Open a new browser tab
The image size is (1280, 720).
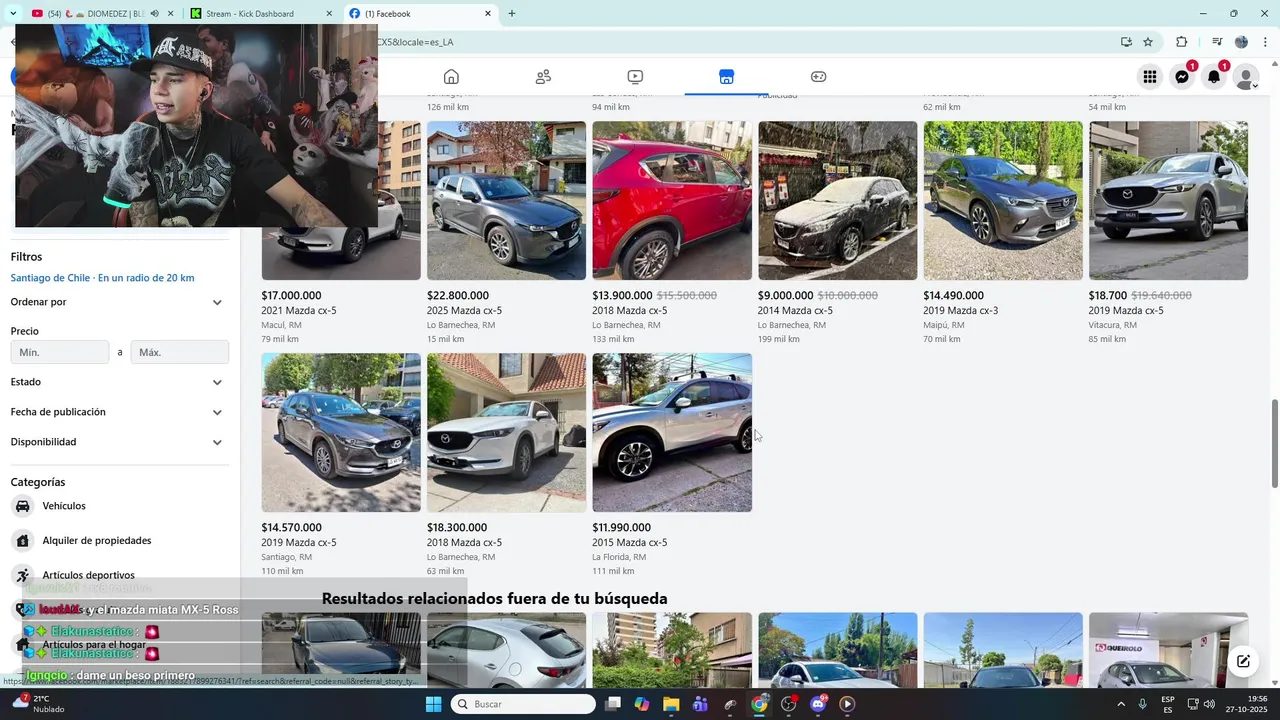click(x=512, y=14)
